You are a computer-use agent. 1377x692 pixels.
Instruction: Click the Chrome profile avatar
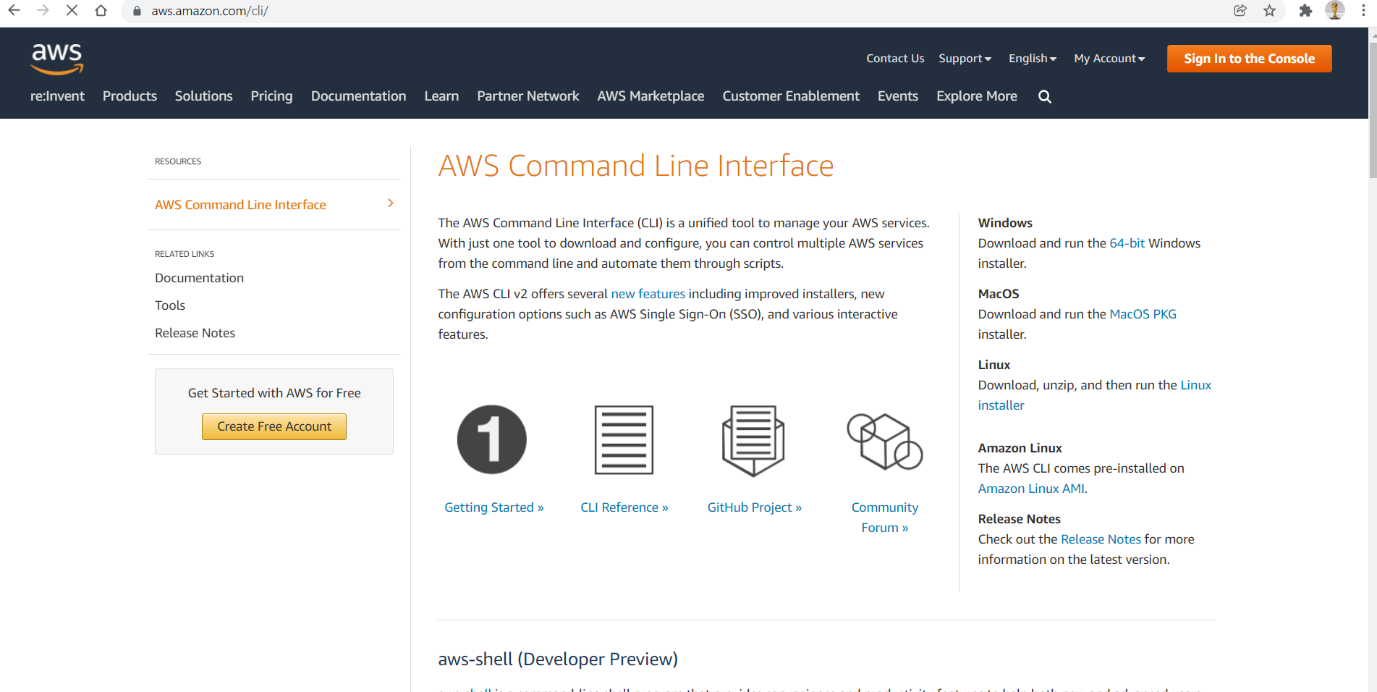(x=1335, y=11)
